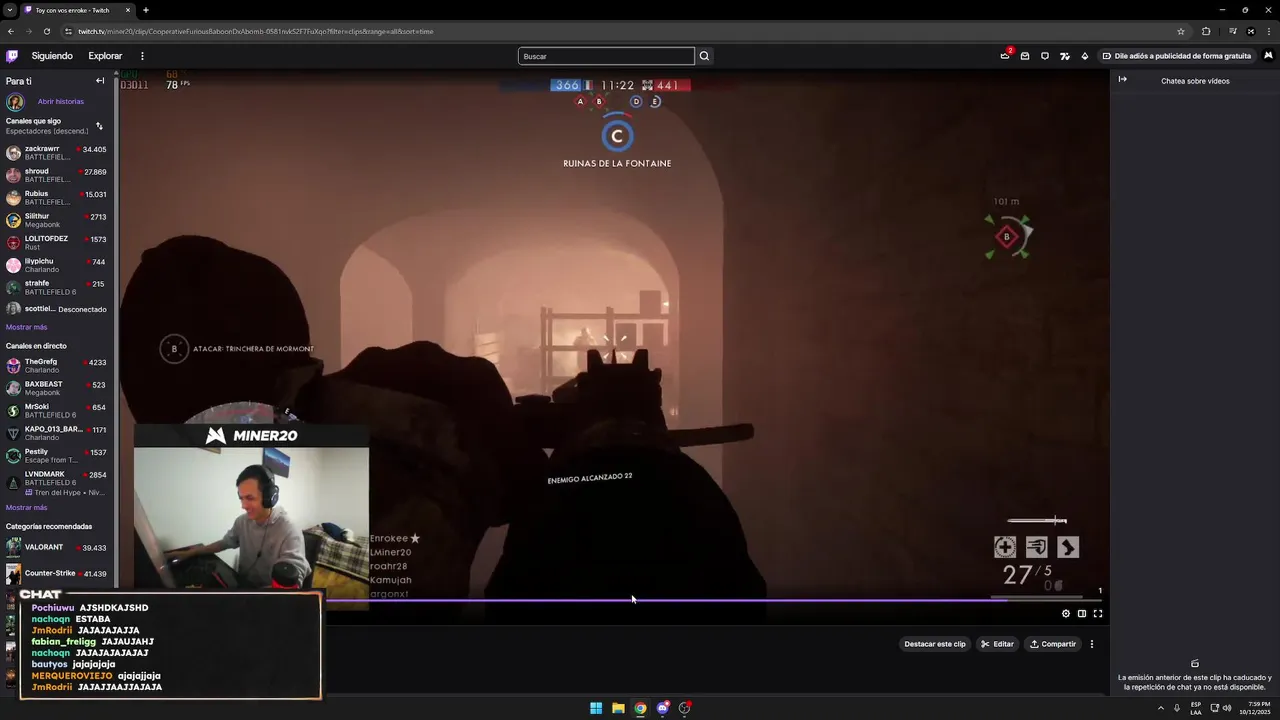
Task: Open Windows Start menu
Action: tap(596, 708)
